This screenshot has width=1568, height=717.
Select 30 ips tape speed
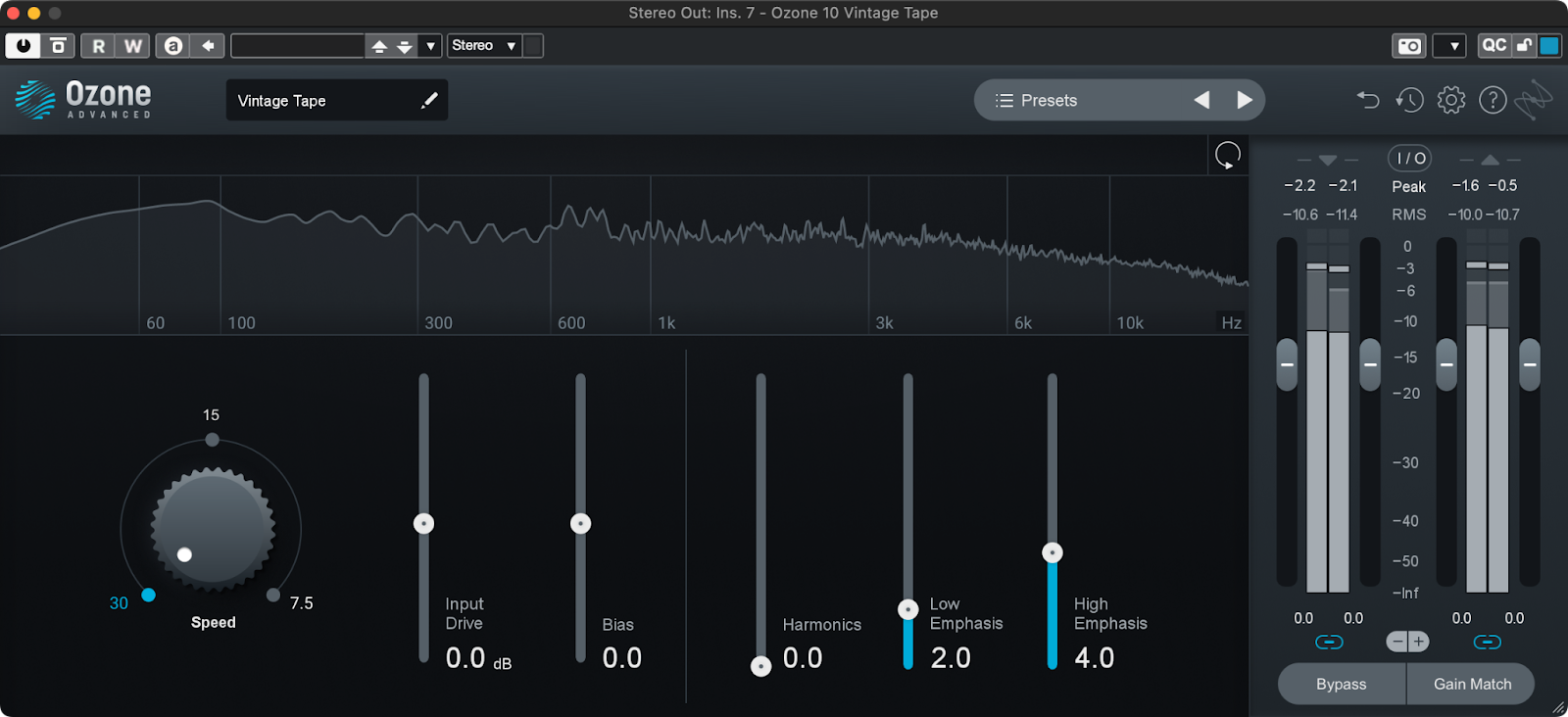[x=148, y=595]
